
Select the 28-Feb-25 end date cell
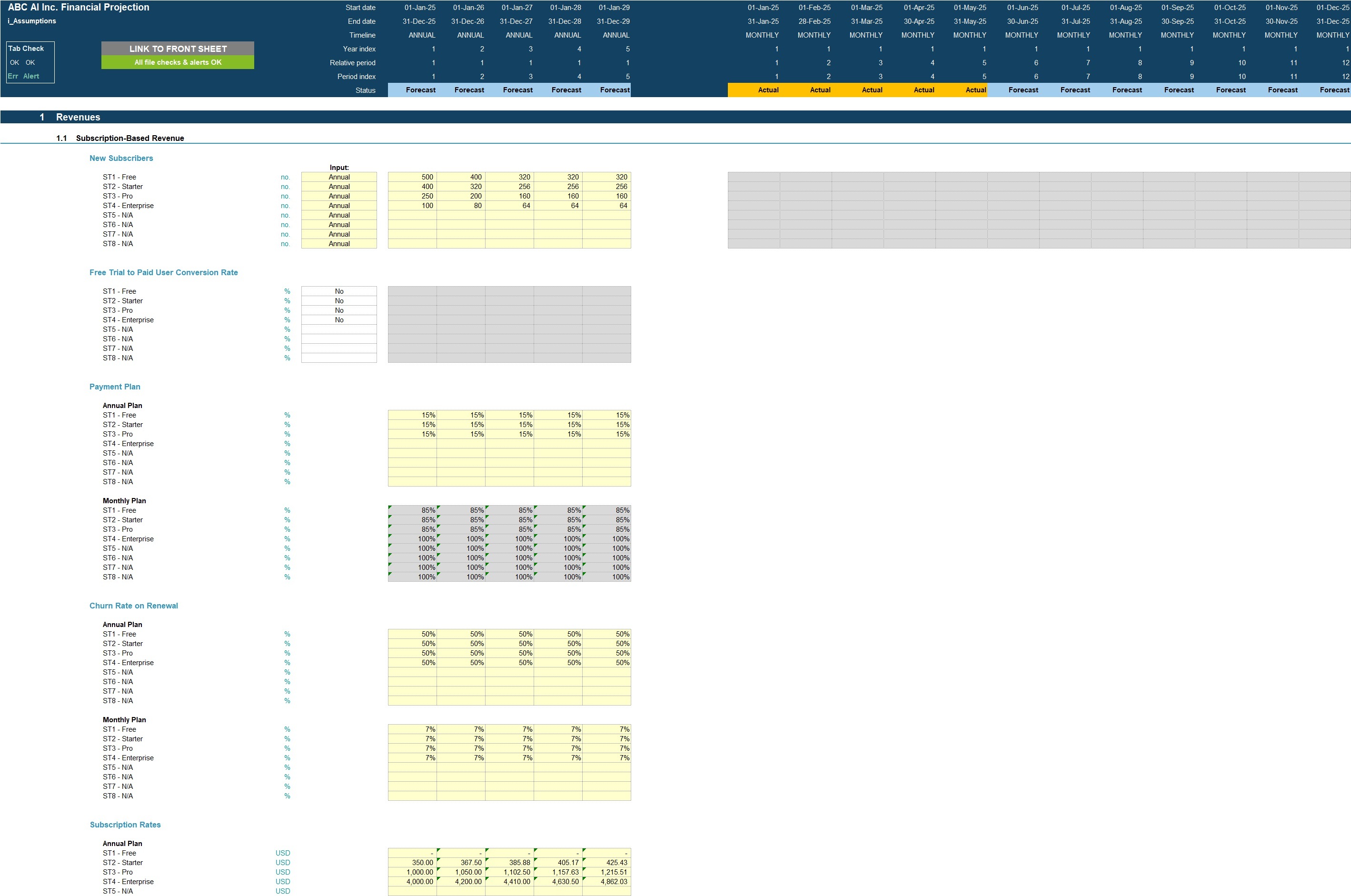coord(815,21)
